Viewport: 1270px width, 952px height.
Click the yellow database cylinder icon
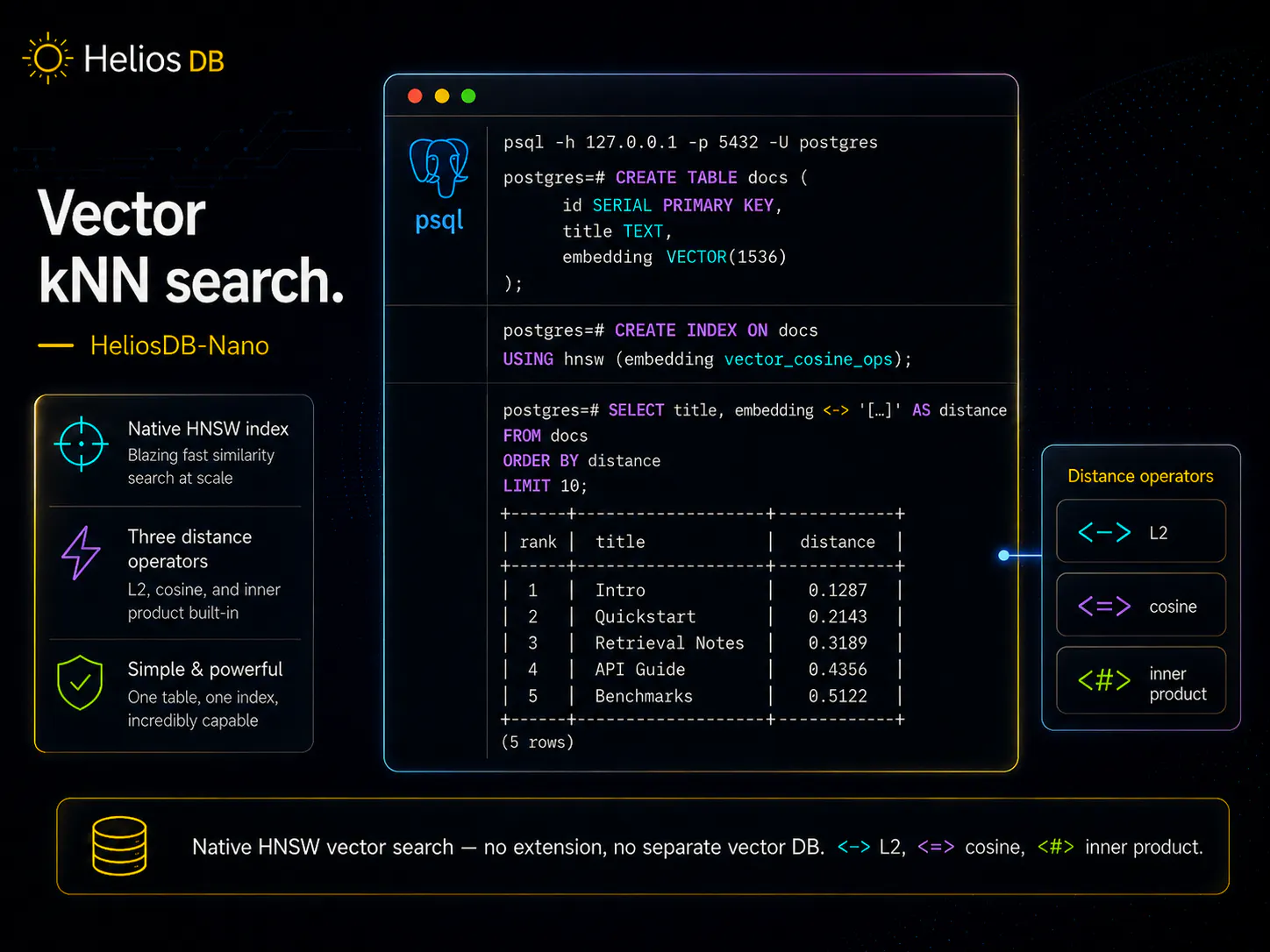[119, 846]
